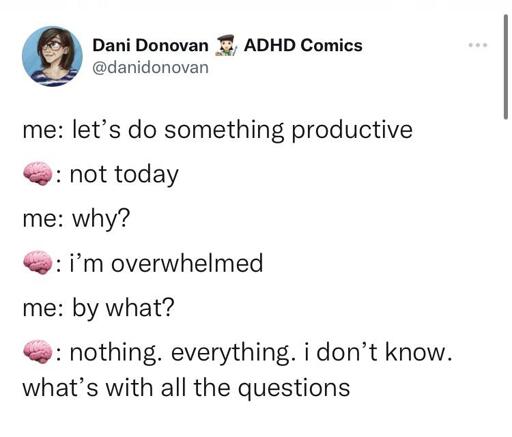Click the brain emoji before "nothing. everything."
Viewport: 512px width, 437px height.
click(38, 352)
